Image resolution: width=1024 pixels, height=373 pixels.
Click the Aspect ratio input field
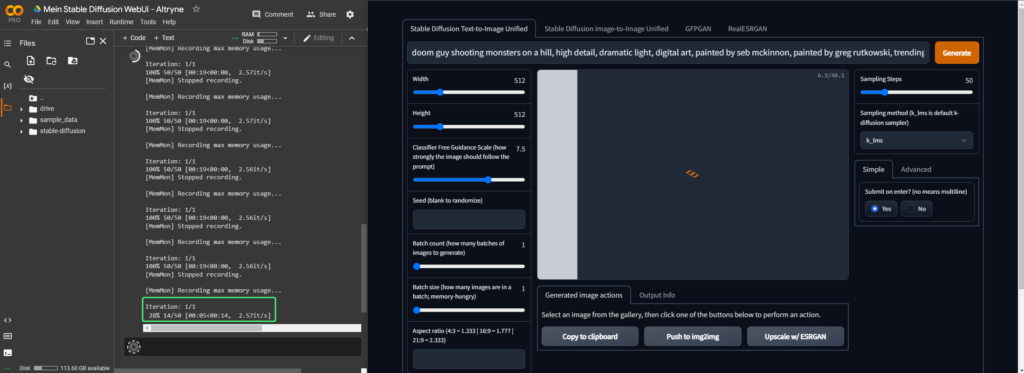469,359
